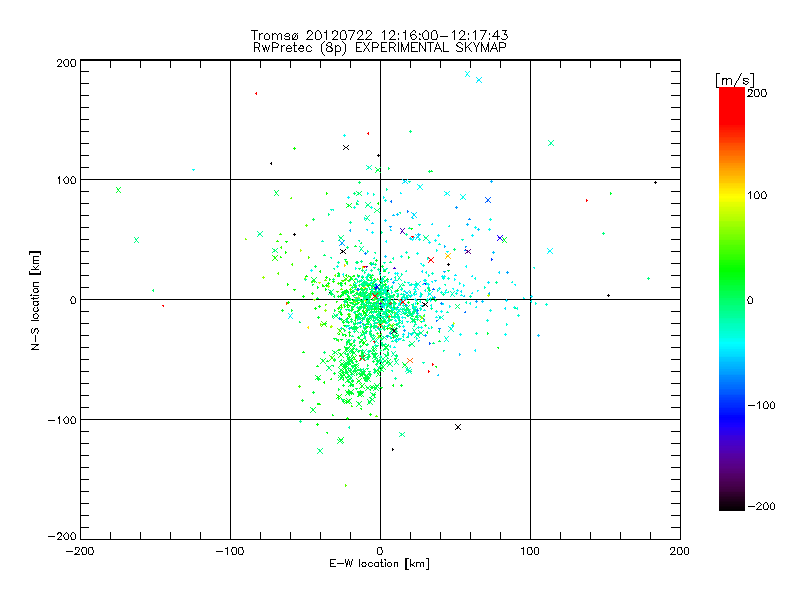Click the cyan X marker near -60 km, -14 km south
The width and height of the screenshot is (800, 600).
(290, 316)
